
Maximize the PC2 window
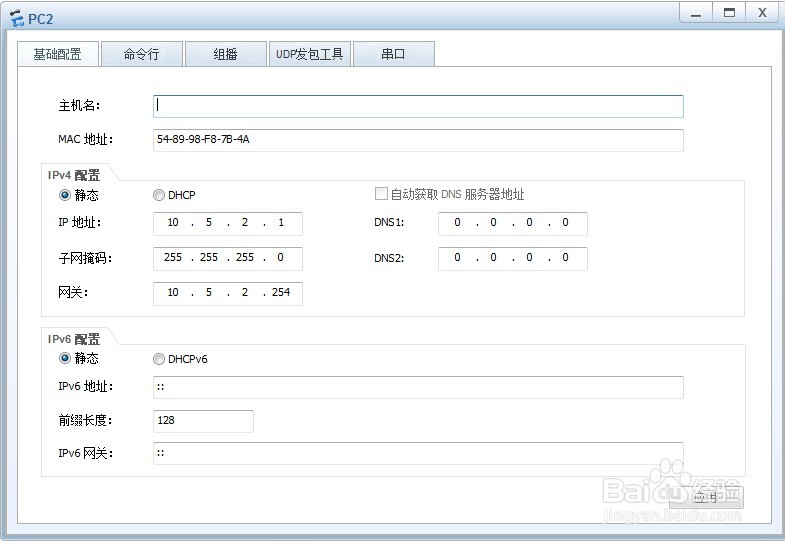(729, 13)
